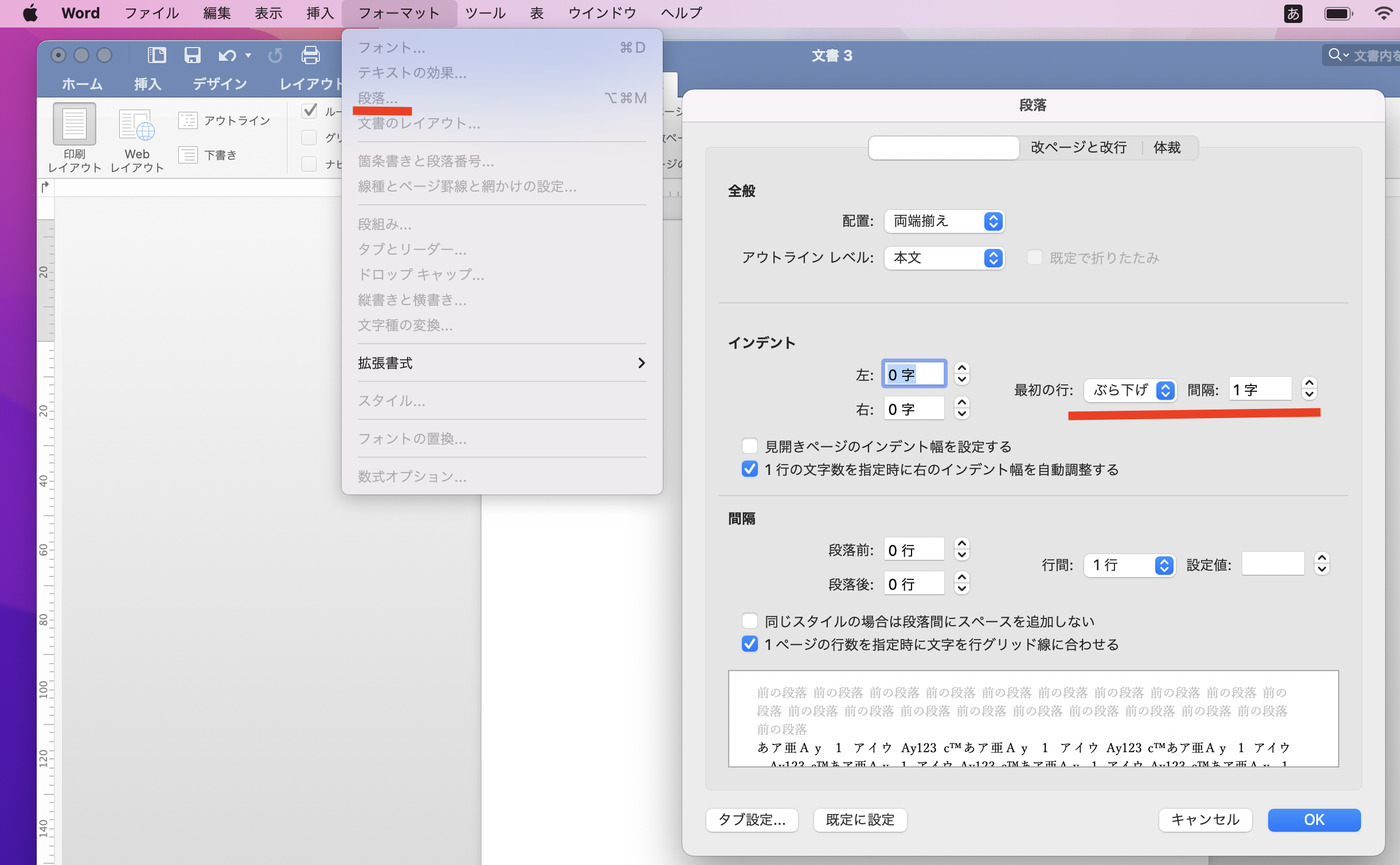Click the Undo arrow icon
The width and height of the screenshot is (1400, 865).
coord(227,55)
